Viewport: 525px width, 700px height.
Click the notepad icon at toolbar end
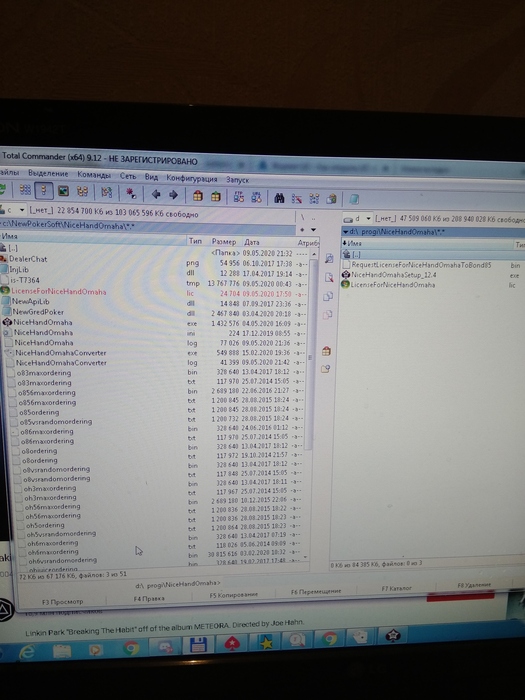[354, 200]
